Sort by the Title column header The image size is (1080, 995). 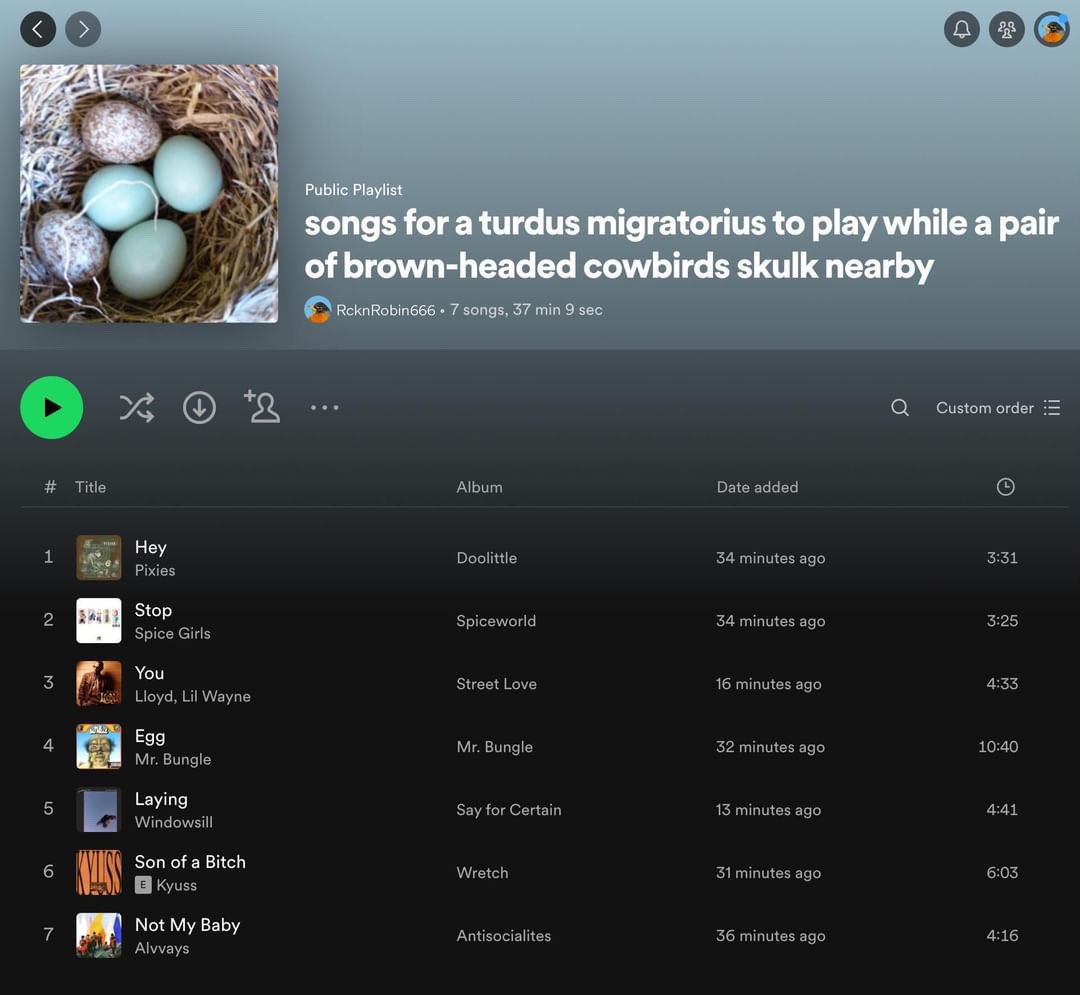pos(90,487)
